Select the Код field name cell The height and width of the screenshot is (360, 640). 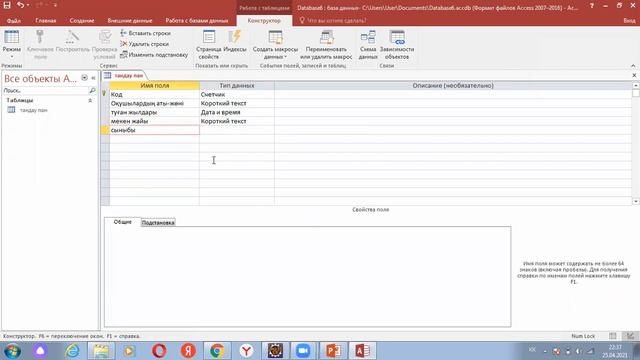155,94
